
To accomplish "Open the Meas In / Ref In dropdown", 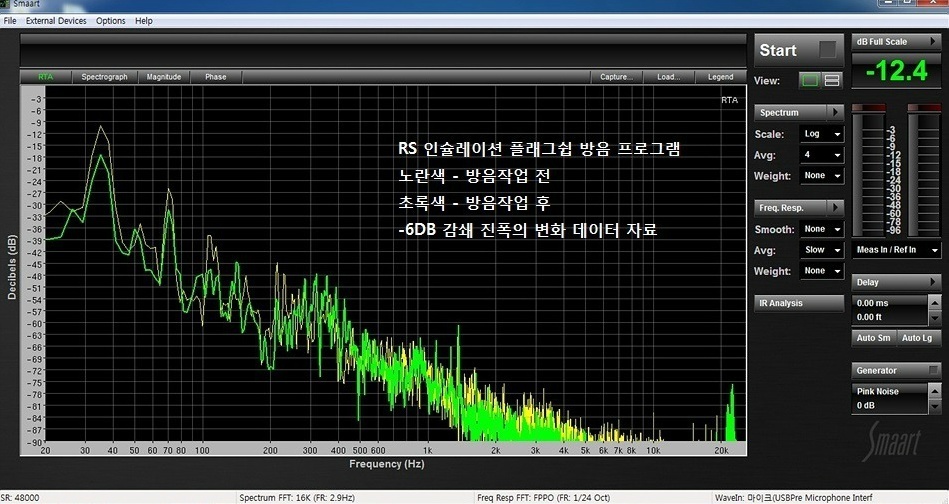I will pyautogui.click(x=896, y=250).
